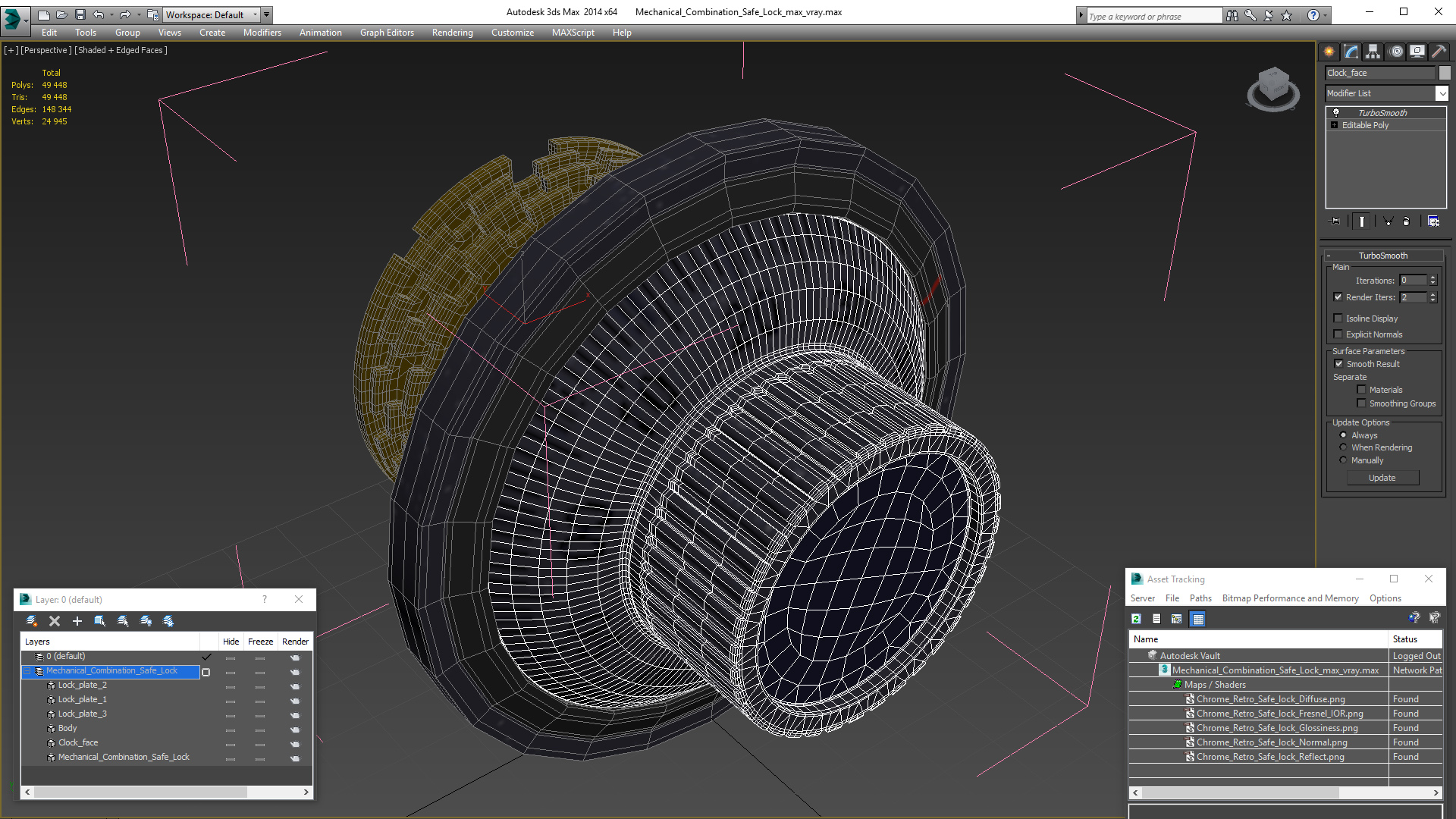Open the Display command panel tab

1417,52
